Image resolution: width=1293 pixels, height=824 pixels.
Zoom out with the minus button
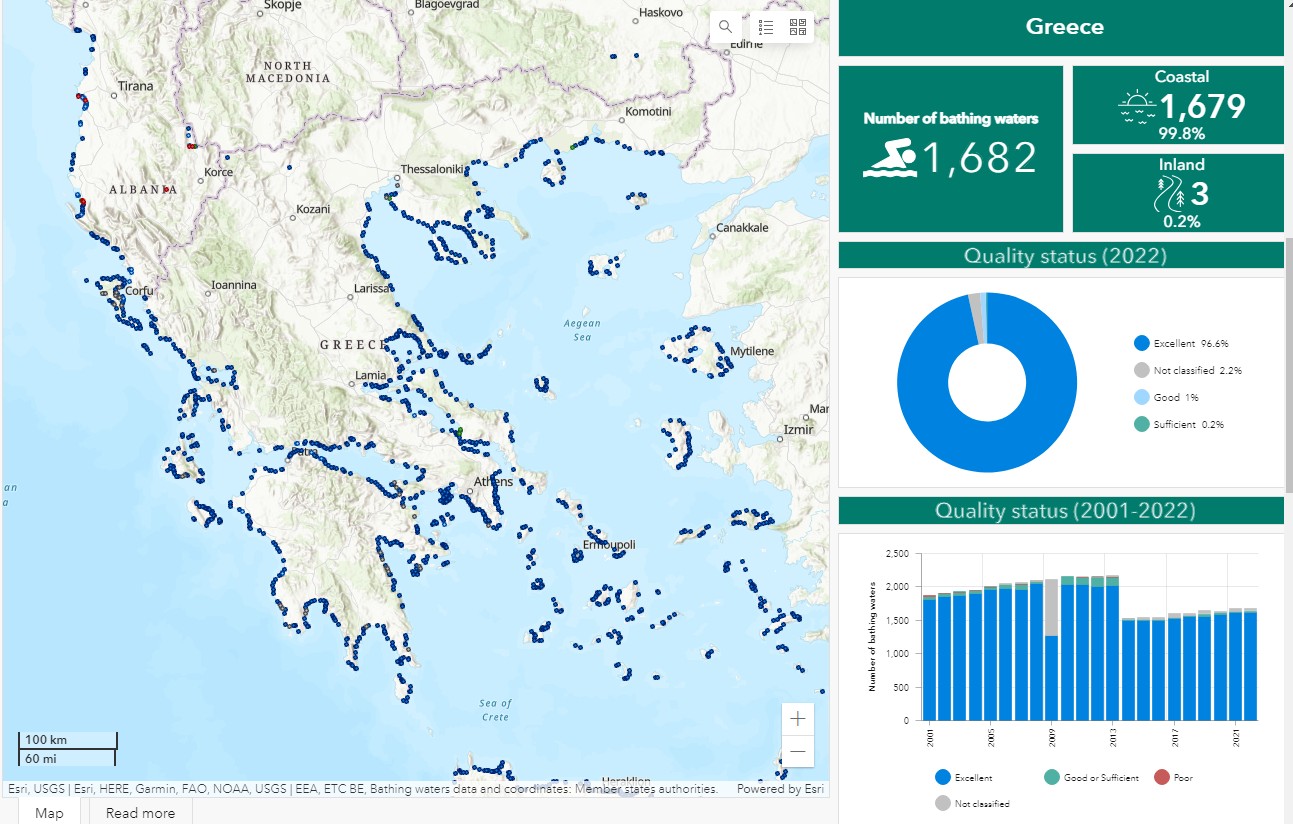pyautogui.click(x=797, y=751)
